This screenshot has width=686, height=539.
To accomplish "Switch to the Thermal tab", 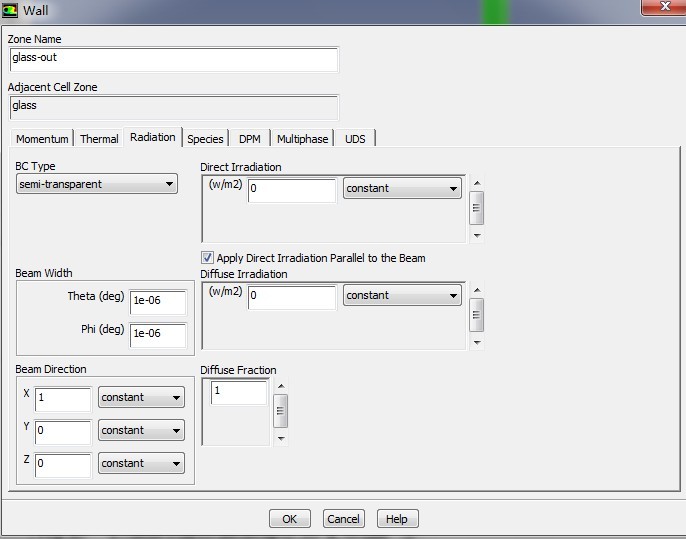I will 99,139.
